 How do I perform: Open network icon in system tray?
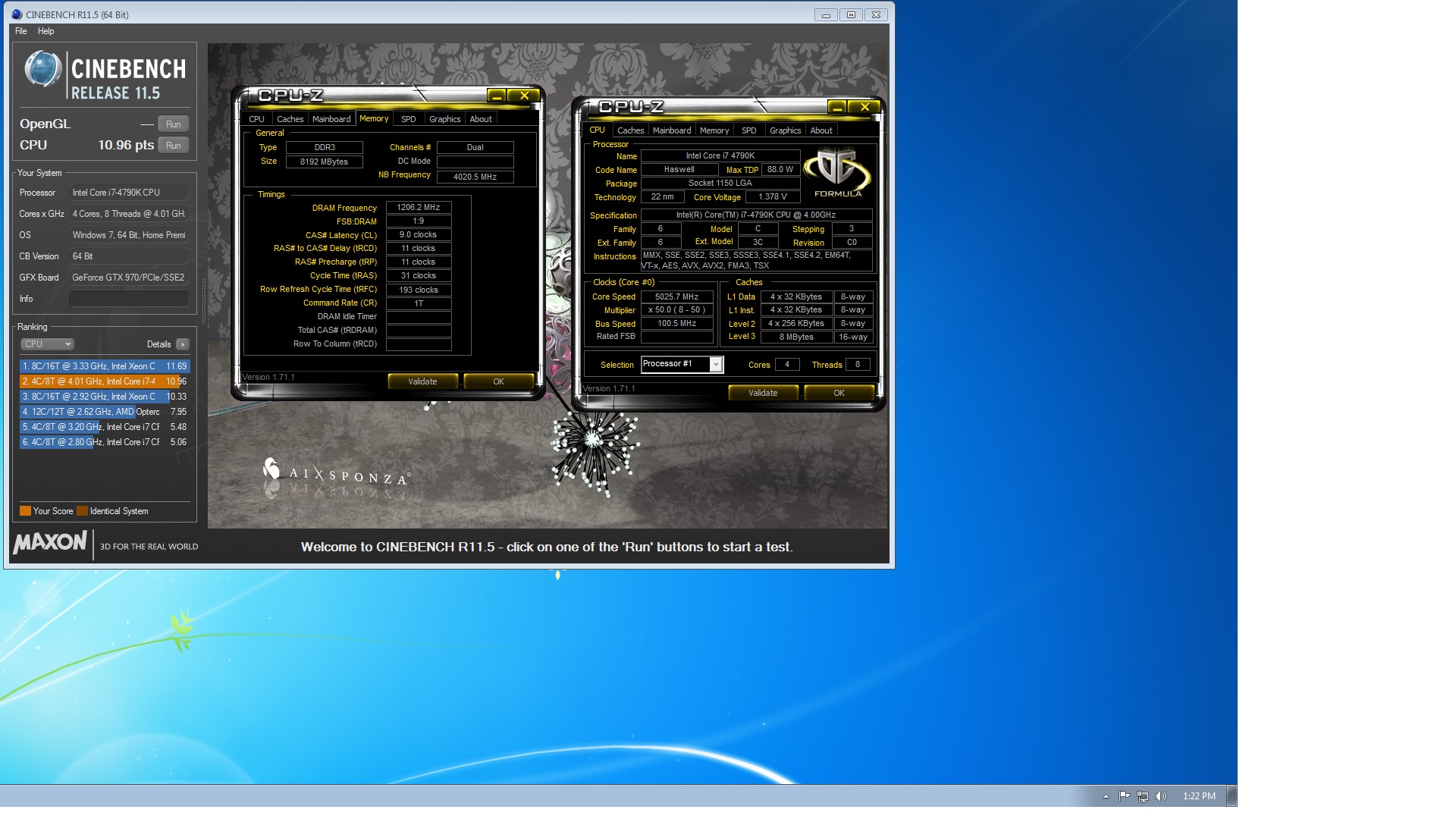pyautogui.click(x=1142, y=796)
